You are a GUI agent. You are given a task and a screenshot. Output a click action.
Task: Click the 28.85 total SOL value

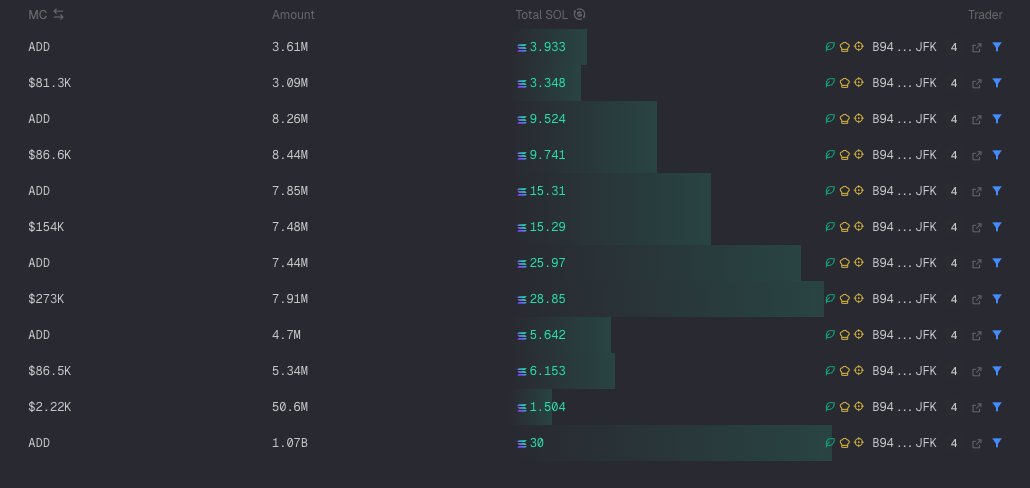pos(547,299)
